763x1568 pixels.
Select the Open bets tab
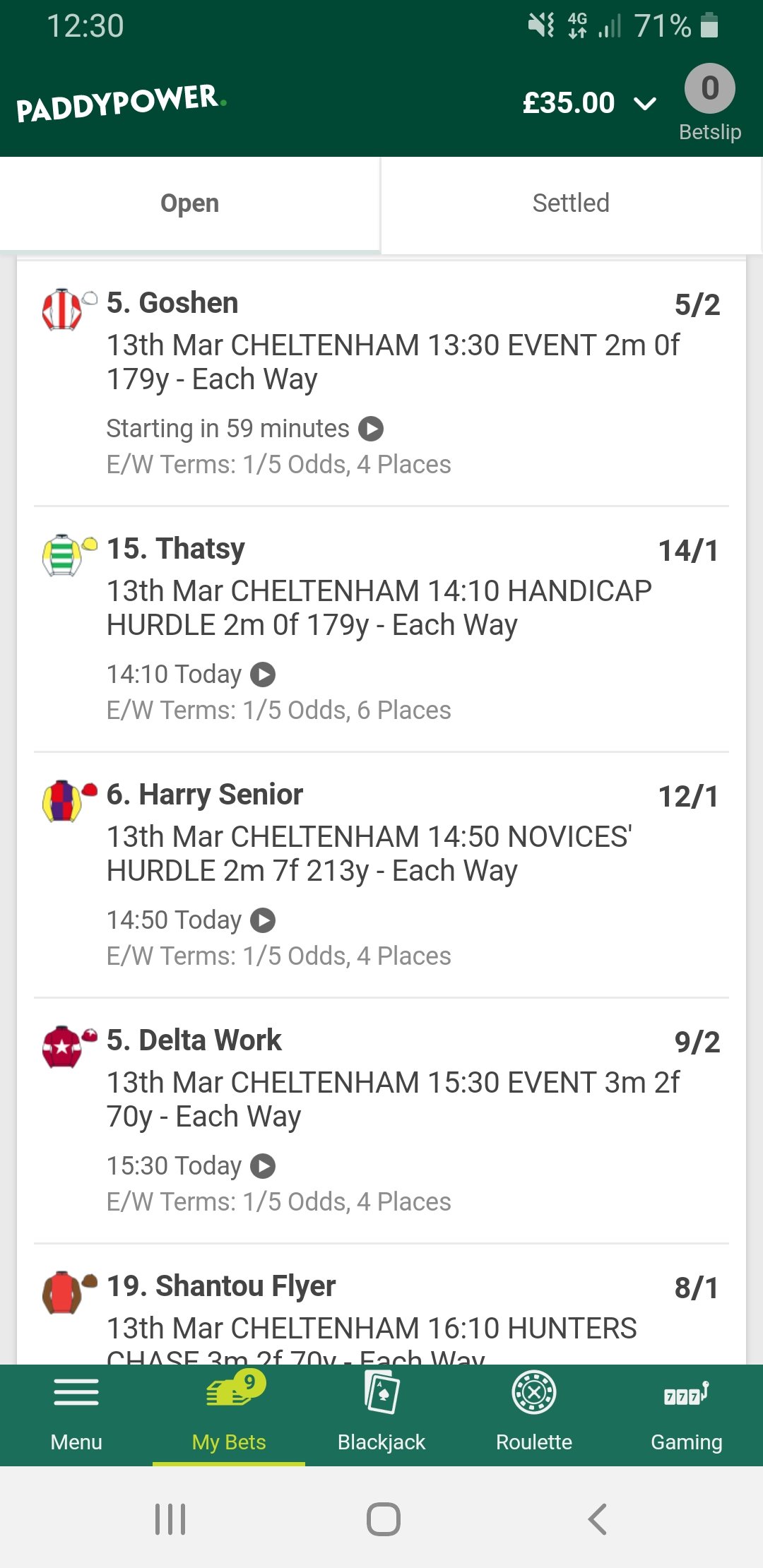pos(190,203)
